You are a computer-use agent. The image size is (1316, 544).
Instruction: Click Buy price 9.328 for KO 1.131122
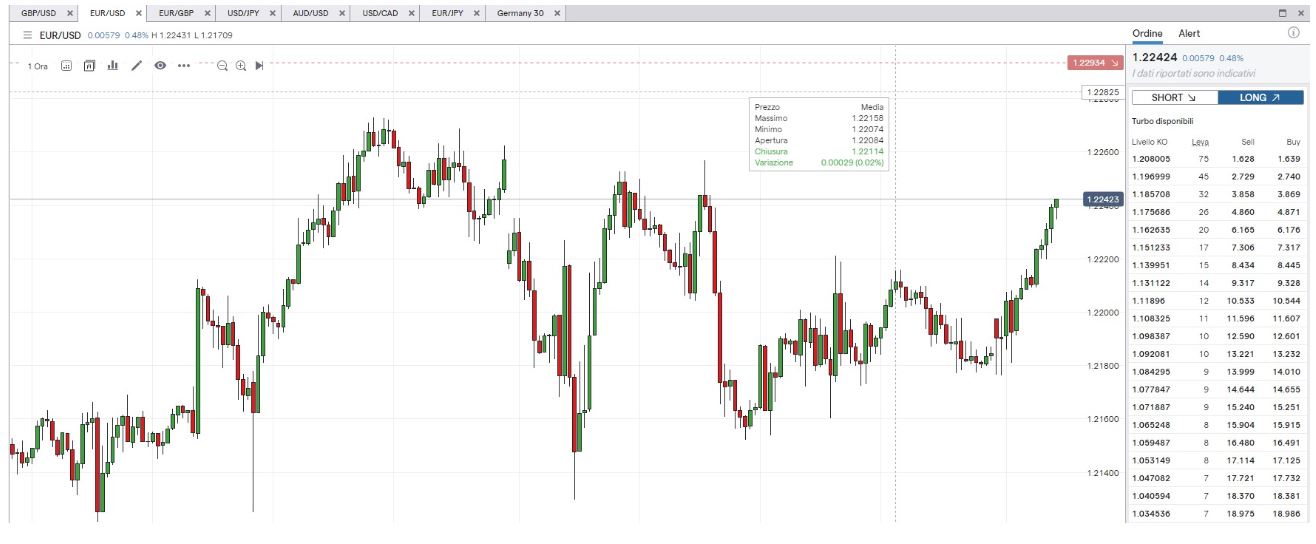pos(1289,284)
